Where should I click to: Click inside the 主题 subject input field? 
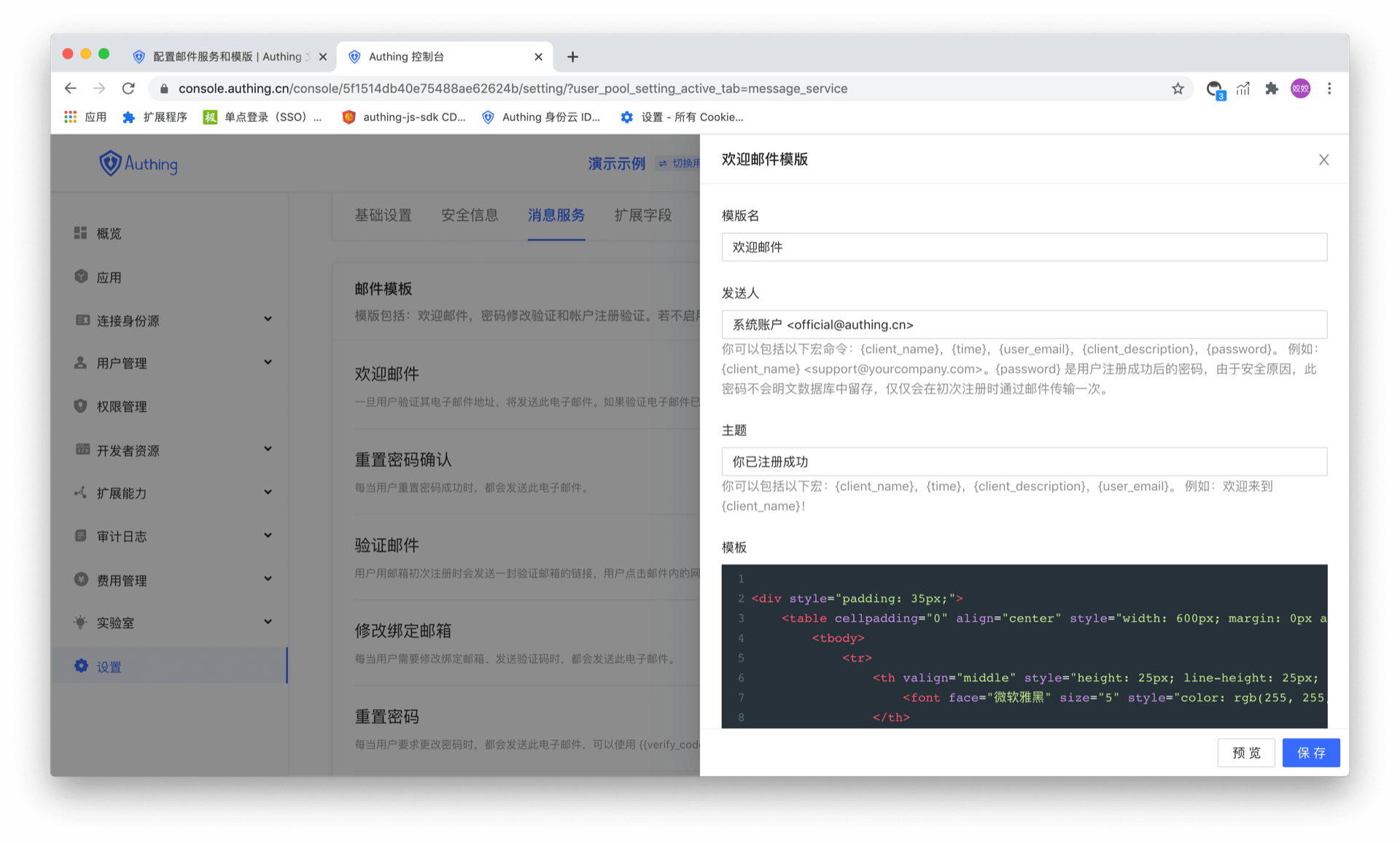tap(1024, 461)
